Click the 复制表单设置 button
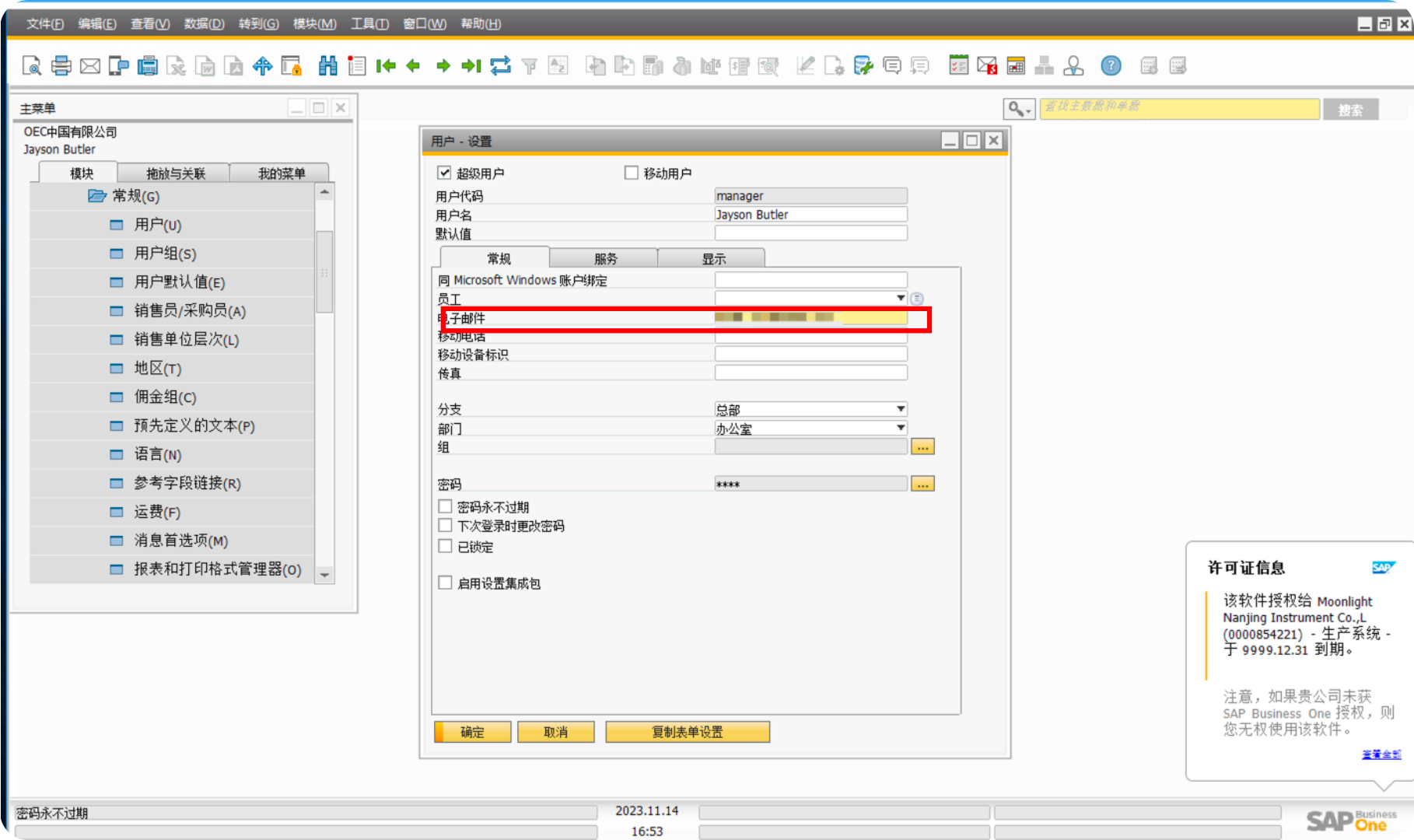Screen dimensions: 1414x840 pyautogui.click(x=688, y=732)
